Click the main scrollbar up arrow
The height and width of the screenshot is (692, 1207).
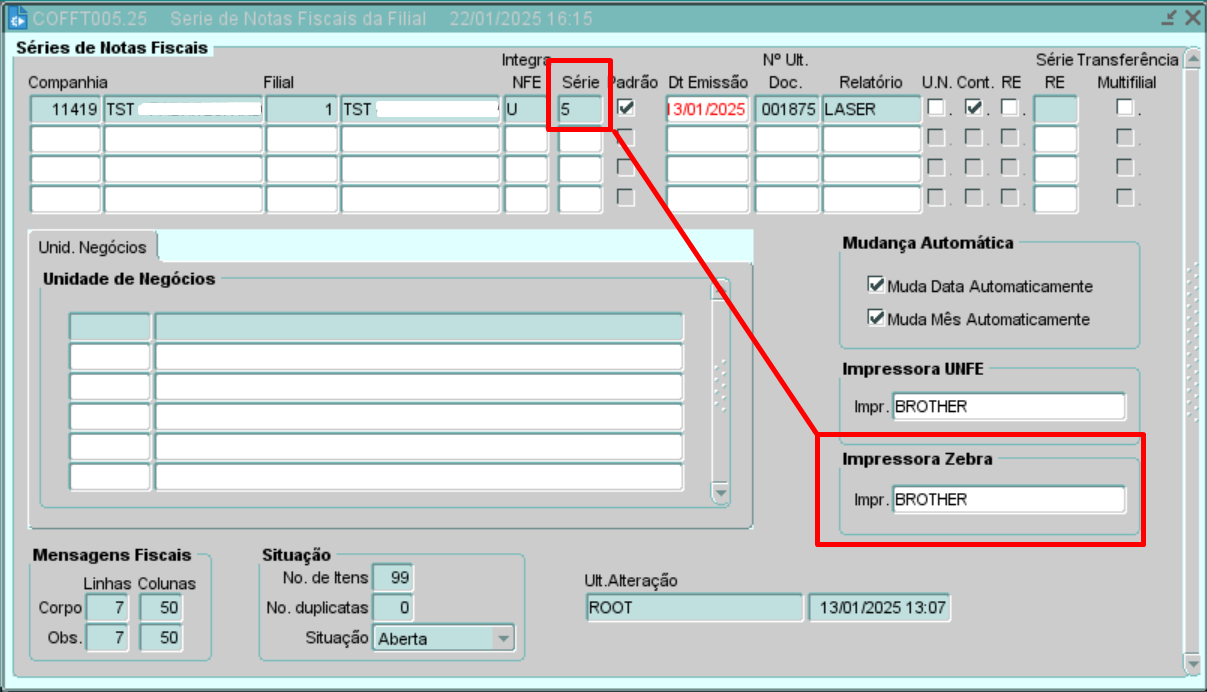[1191, 60]
